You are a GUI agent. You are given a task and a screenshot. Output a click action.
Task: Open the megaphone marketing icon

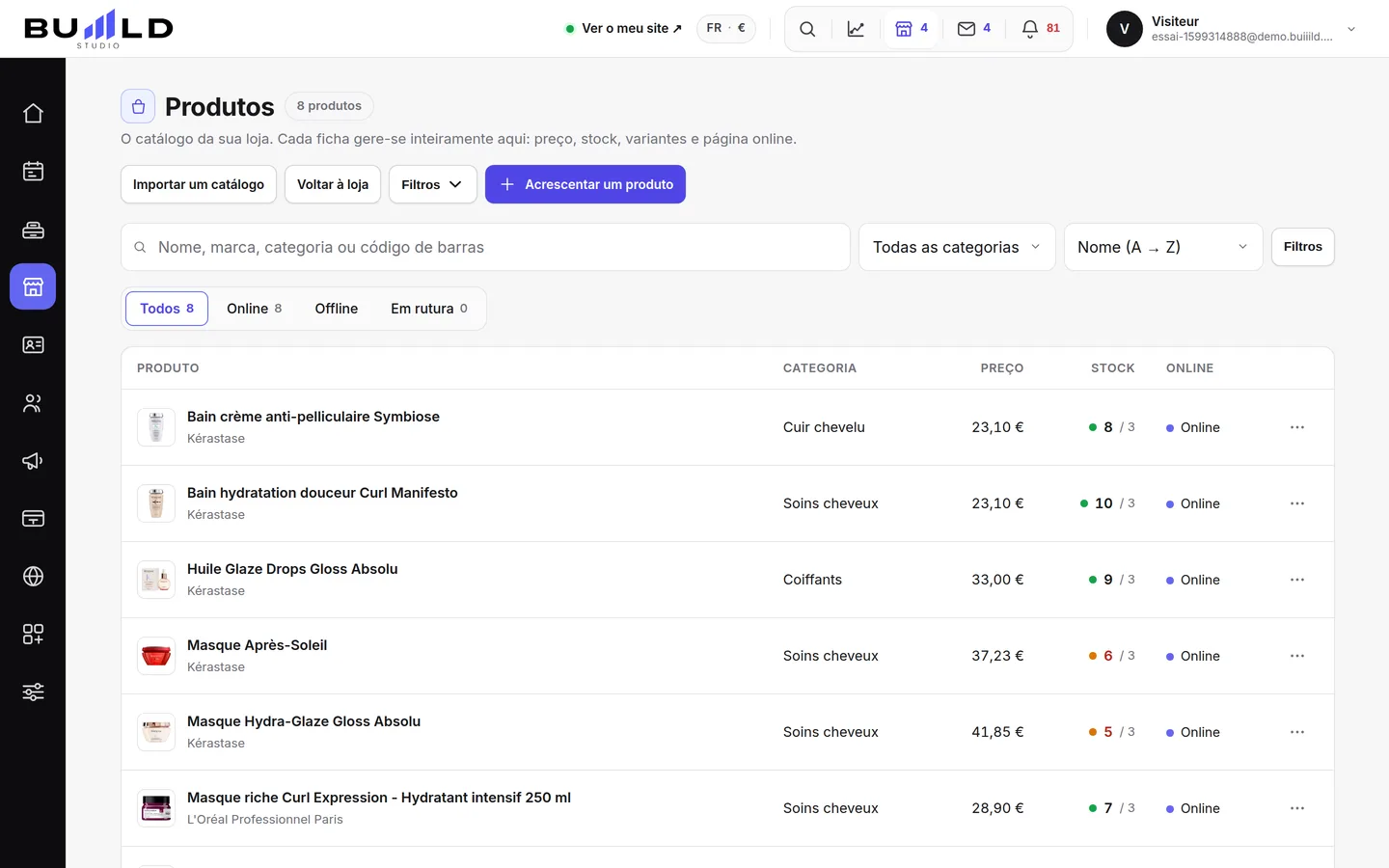pos(33,461)
